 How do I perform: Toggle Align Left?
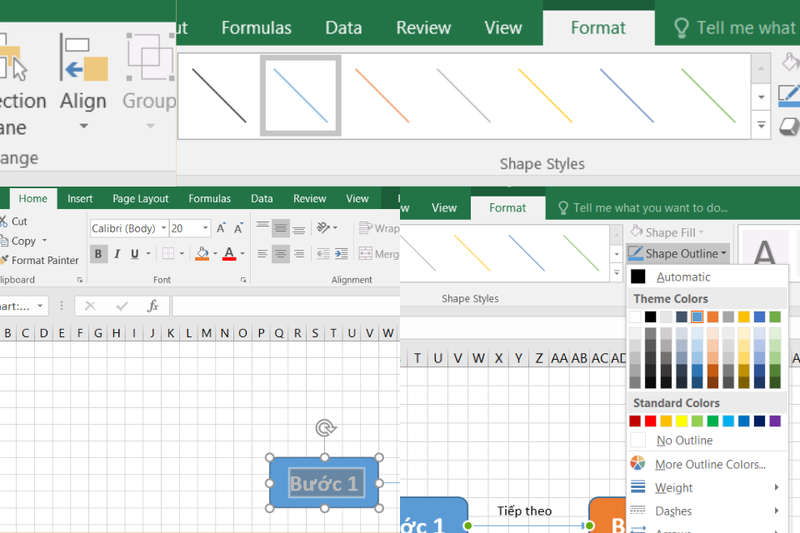pos(262,253)
